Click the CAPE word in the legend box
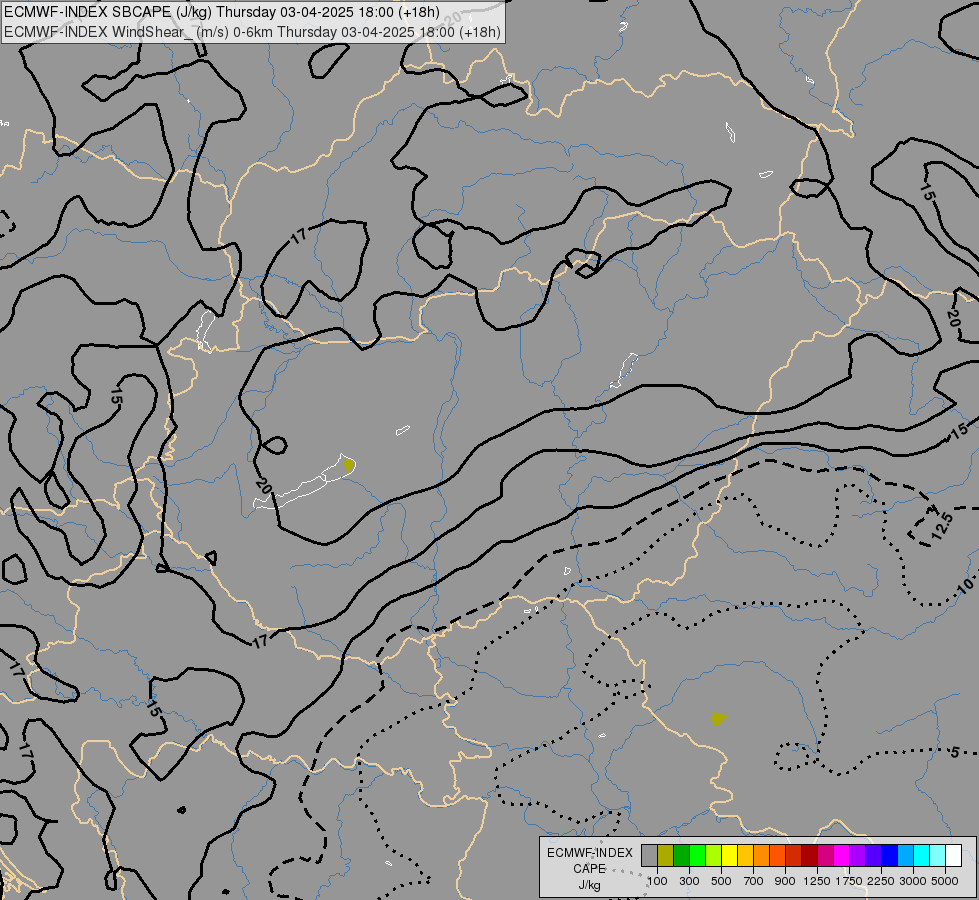 click(589, 869)
